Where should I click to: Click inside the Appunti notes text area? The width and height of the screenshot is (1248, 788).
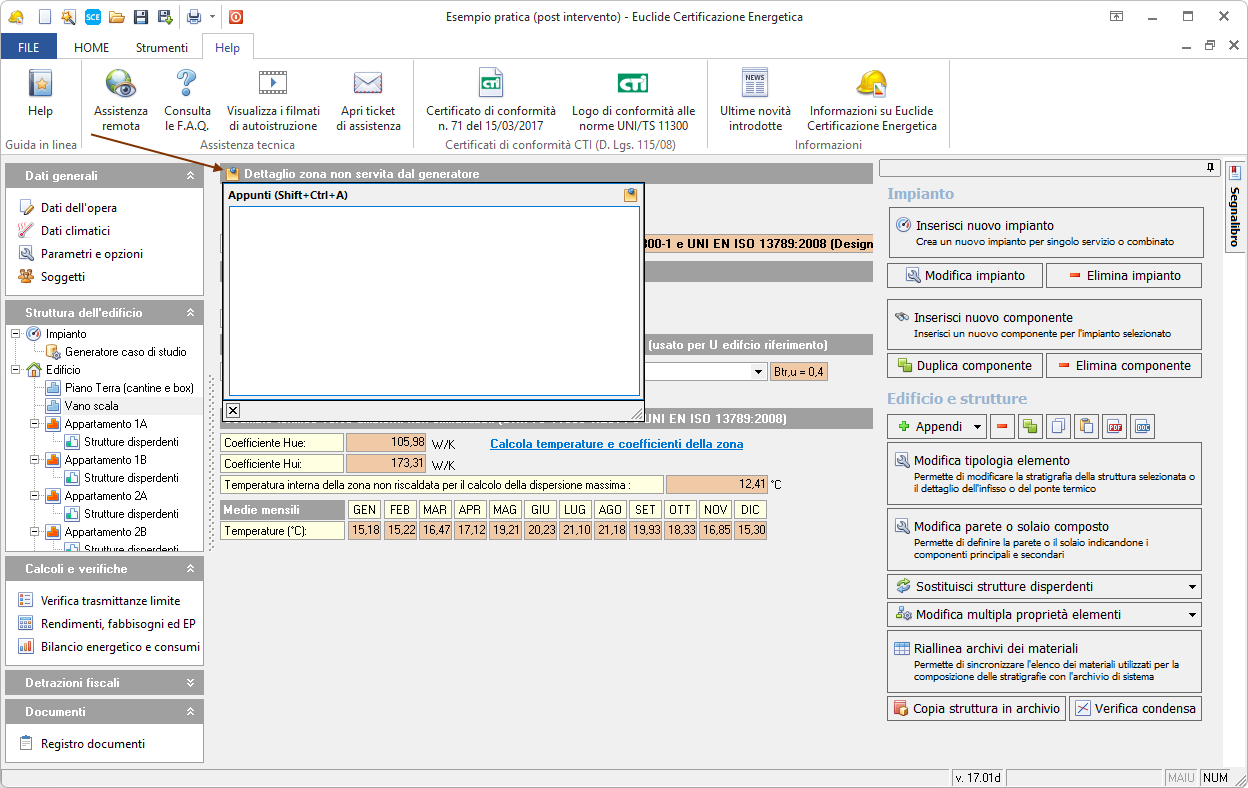(433, 300)
